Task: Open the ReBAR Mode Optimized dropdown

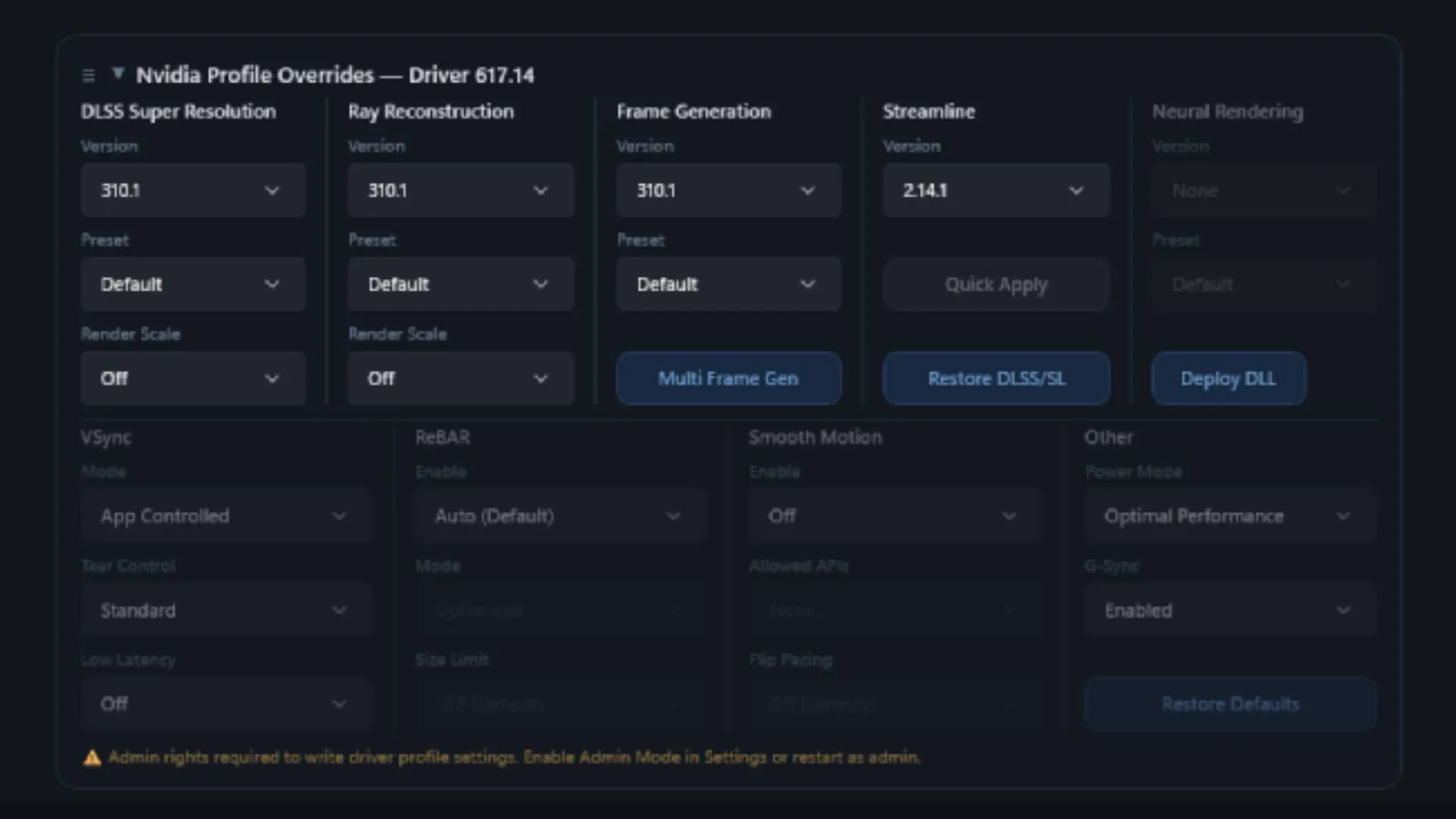Action: [x=560, y=610]
